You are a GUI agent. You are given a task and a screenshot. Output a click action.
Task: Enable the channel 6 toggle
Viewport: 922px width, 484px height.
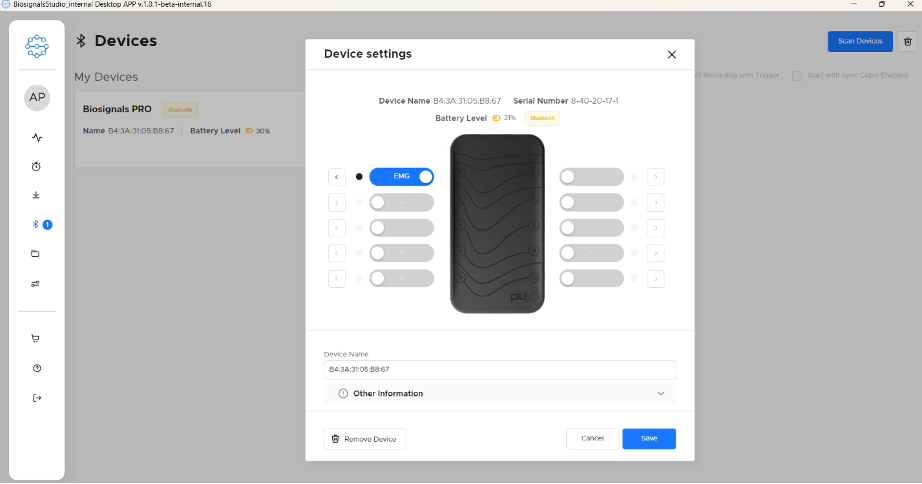point(592,176)
